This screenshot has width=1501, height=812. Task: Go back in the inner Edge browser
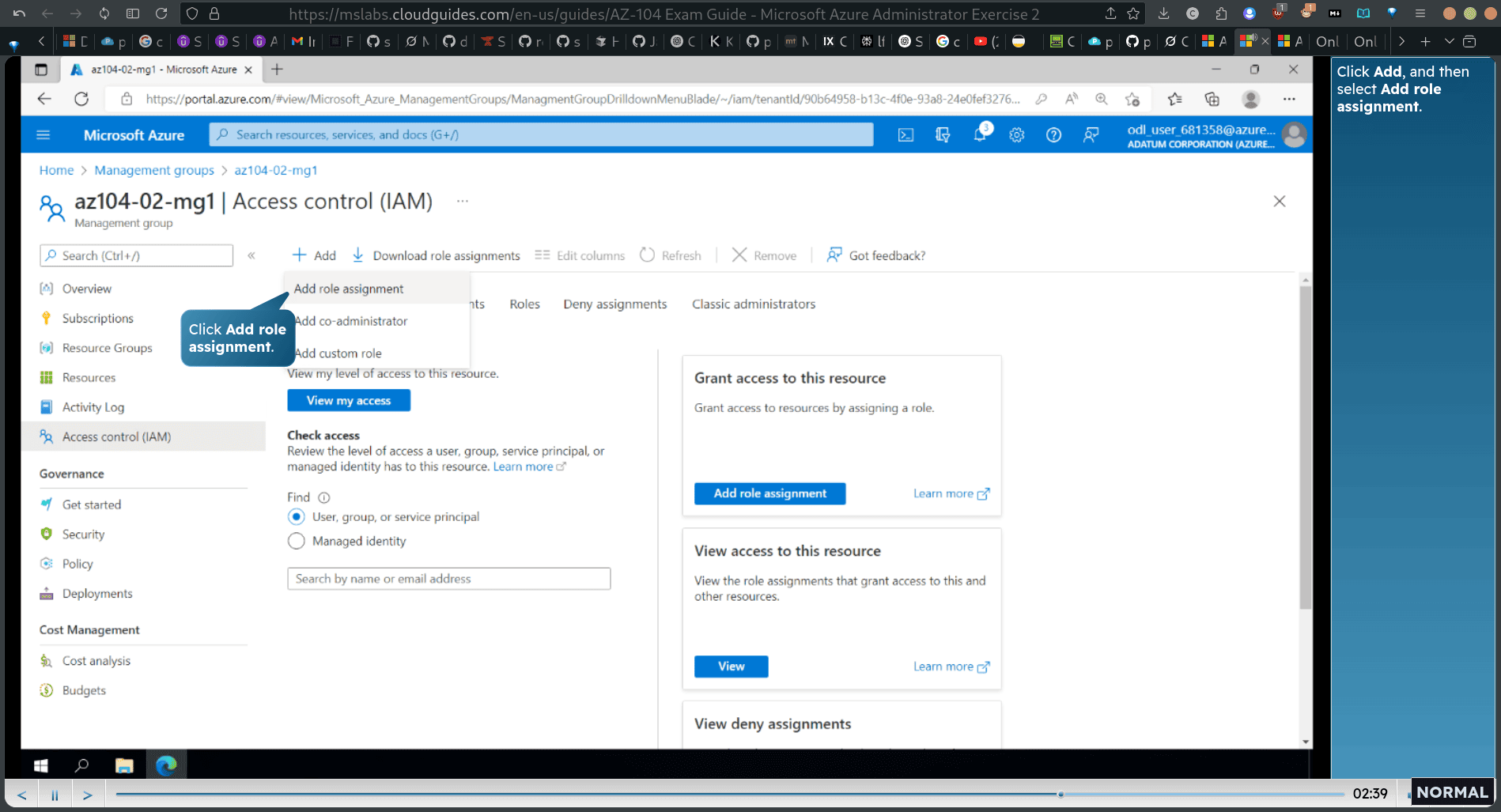click(x=44, y=99)
